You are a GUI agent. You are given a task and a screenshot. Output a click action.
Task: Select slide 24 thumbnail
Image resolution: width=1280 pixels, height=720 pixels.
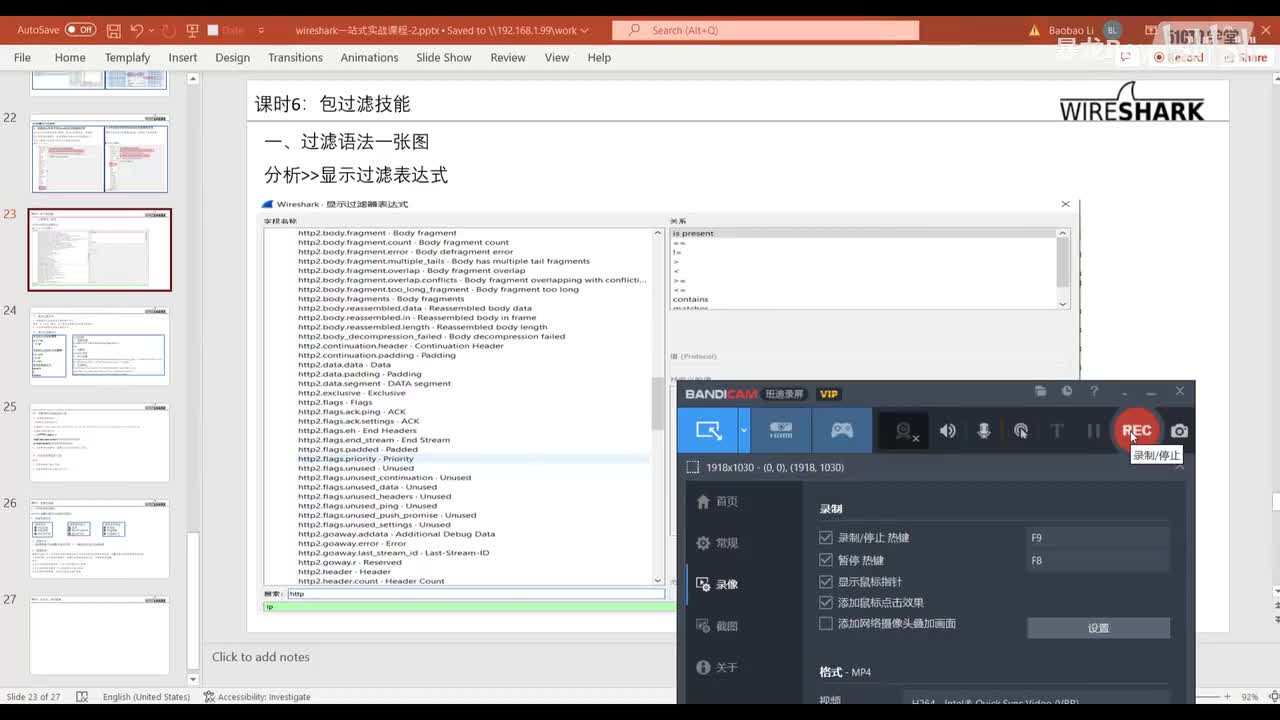point(99,346)
